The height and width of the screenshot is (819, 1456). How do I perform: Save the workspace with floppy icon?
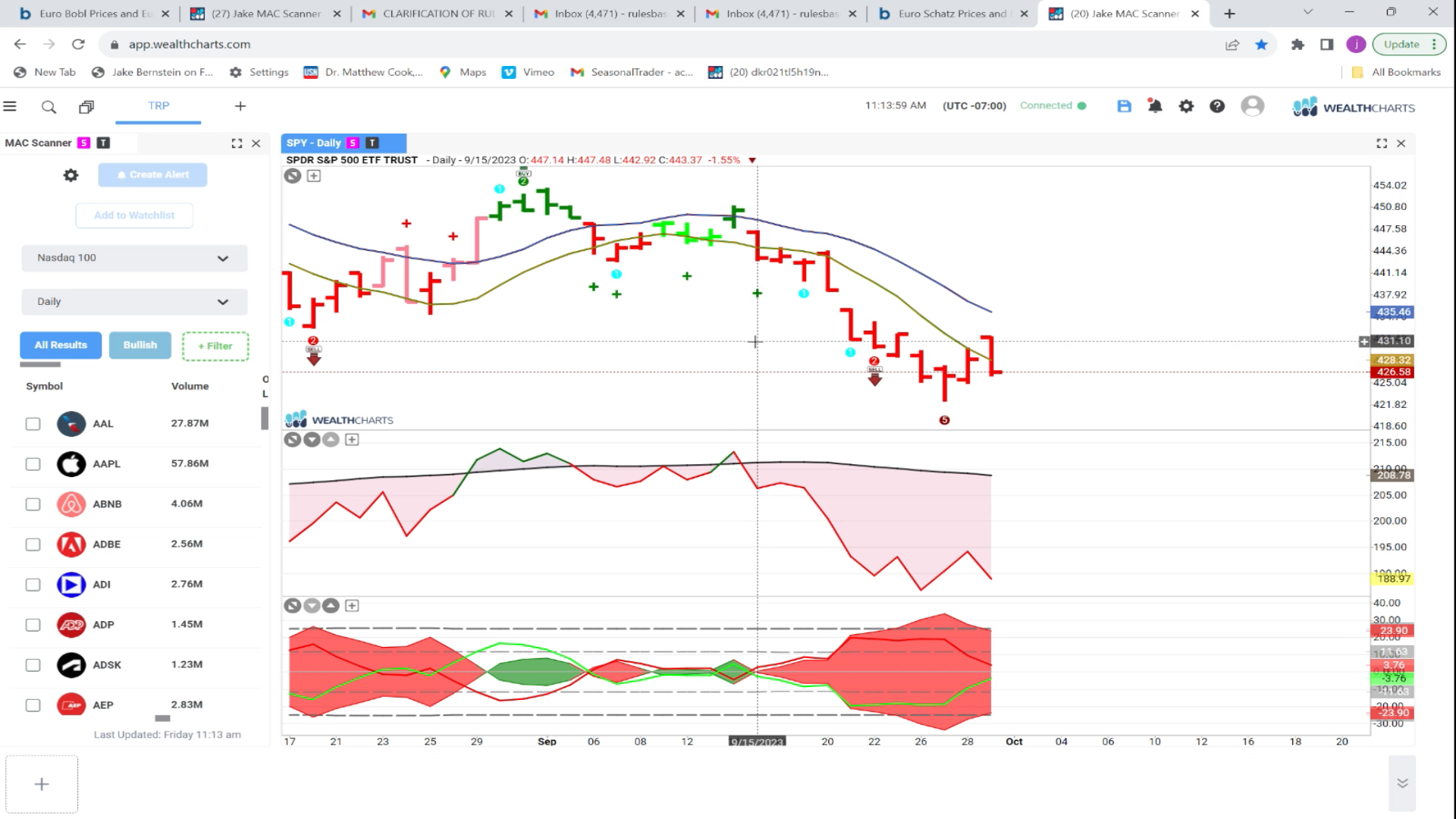(x=1124, y=106)
